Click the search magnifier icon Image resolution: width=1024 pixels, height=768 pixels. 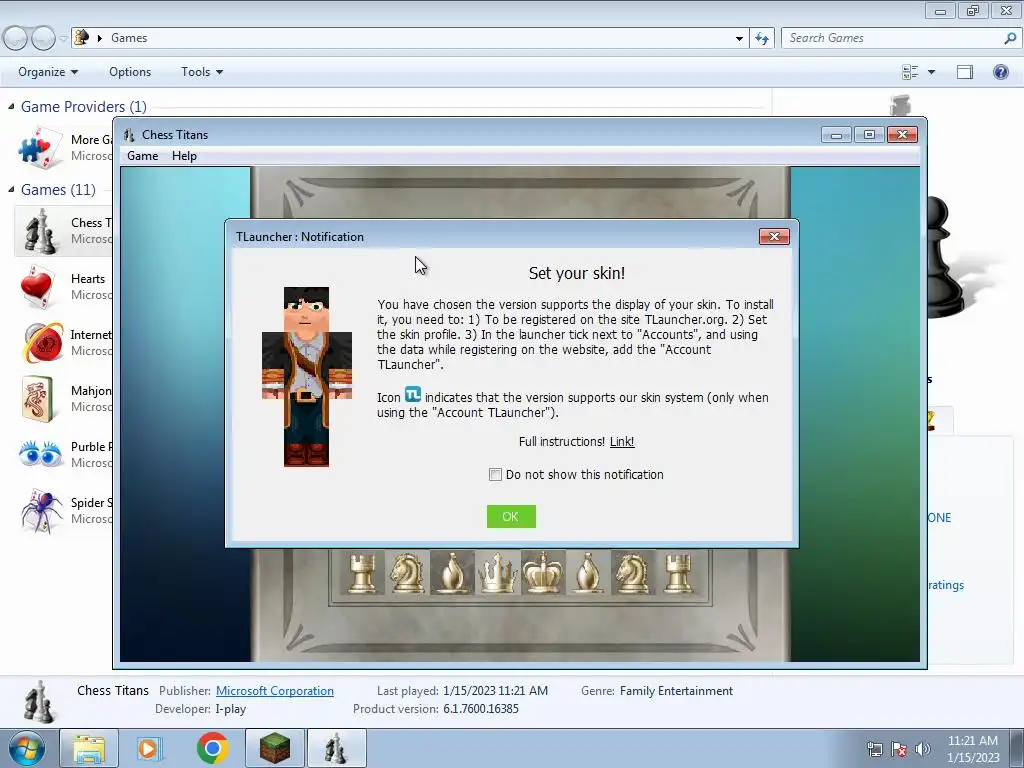(x=1010, y=38)
